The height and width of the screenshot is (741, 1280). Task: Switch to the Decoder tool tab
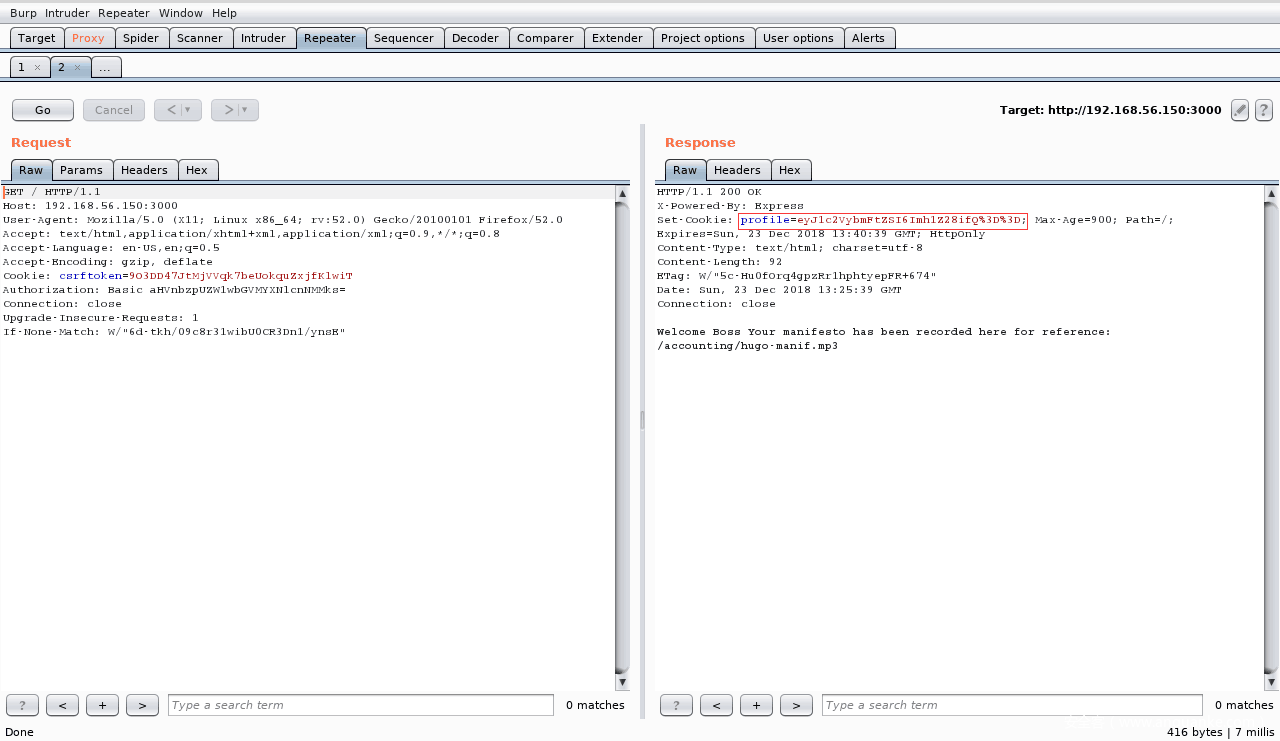pos(475,38)
